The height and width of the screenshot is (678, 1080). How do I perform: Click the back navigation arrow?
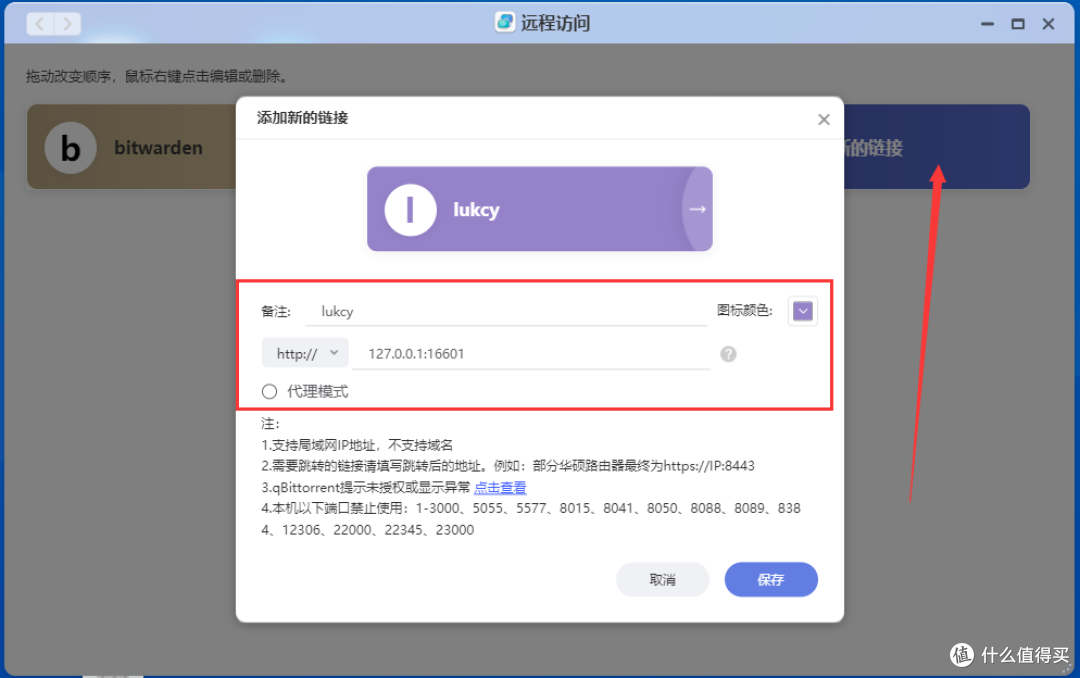click(40, 24)
